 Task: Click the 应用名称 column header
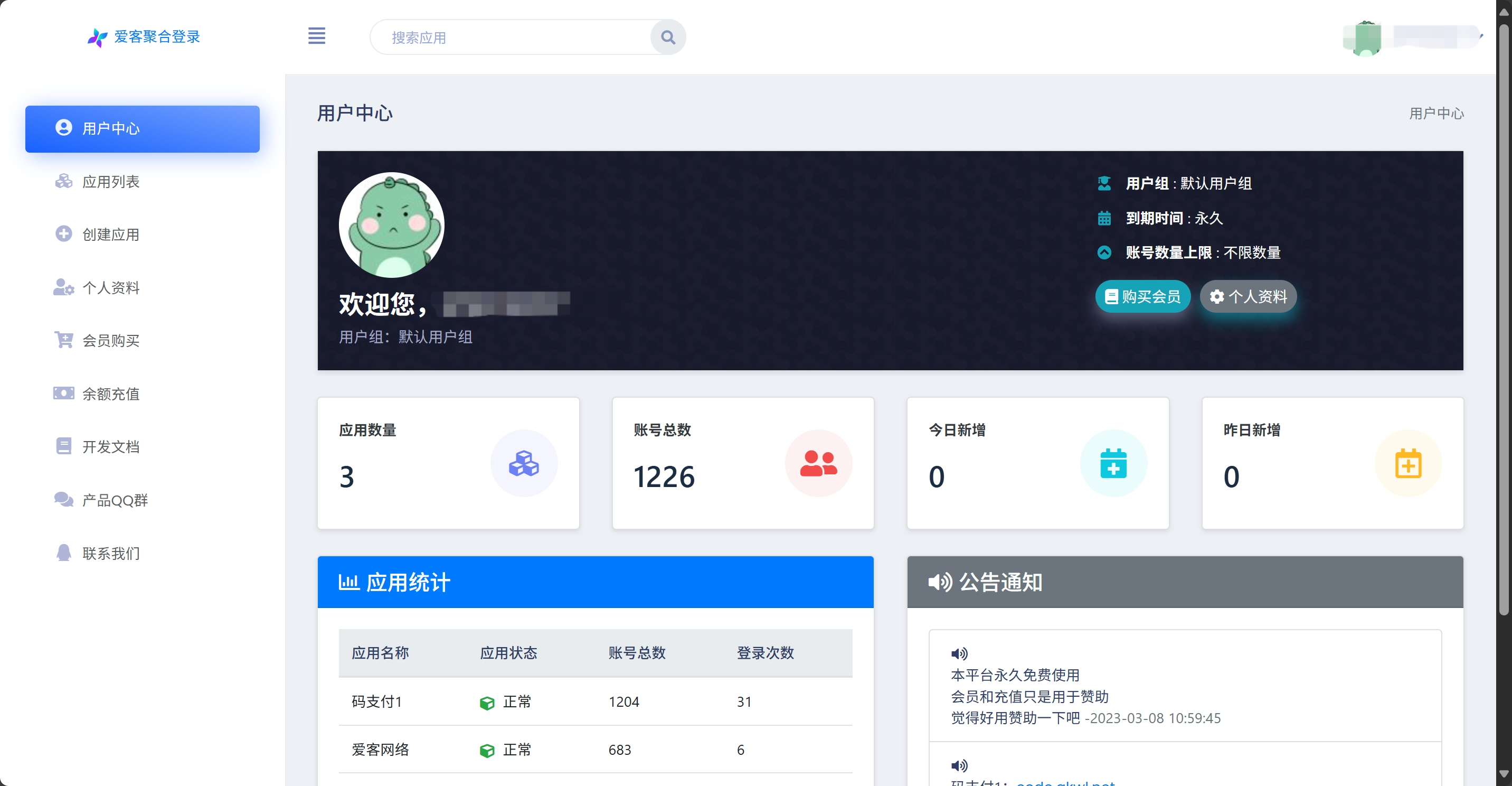pyautogui.click(x=380, y=653)
